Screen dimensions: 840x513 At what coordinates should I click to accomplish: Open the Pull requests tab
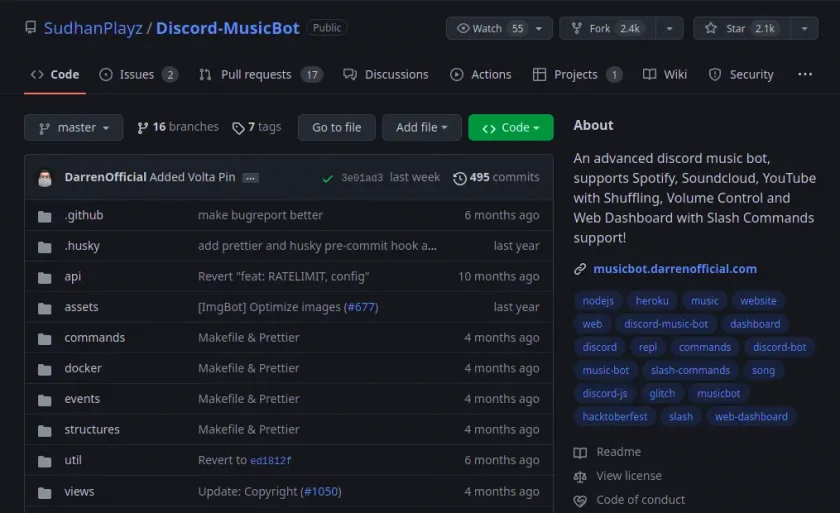(261, 74)
